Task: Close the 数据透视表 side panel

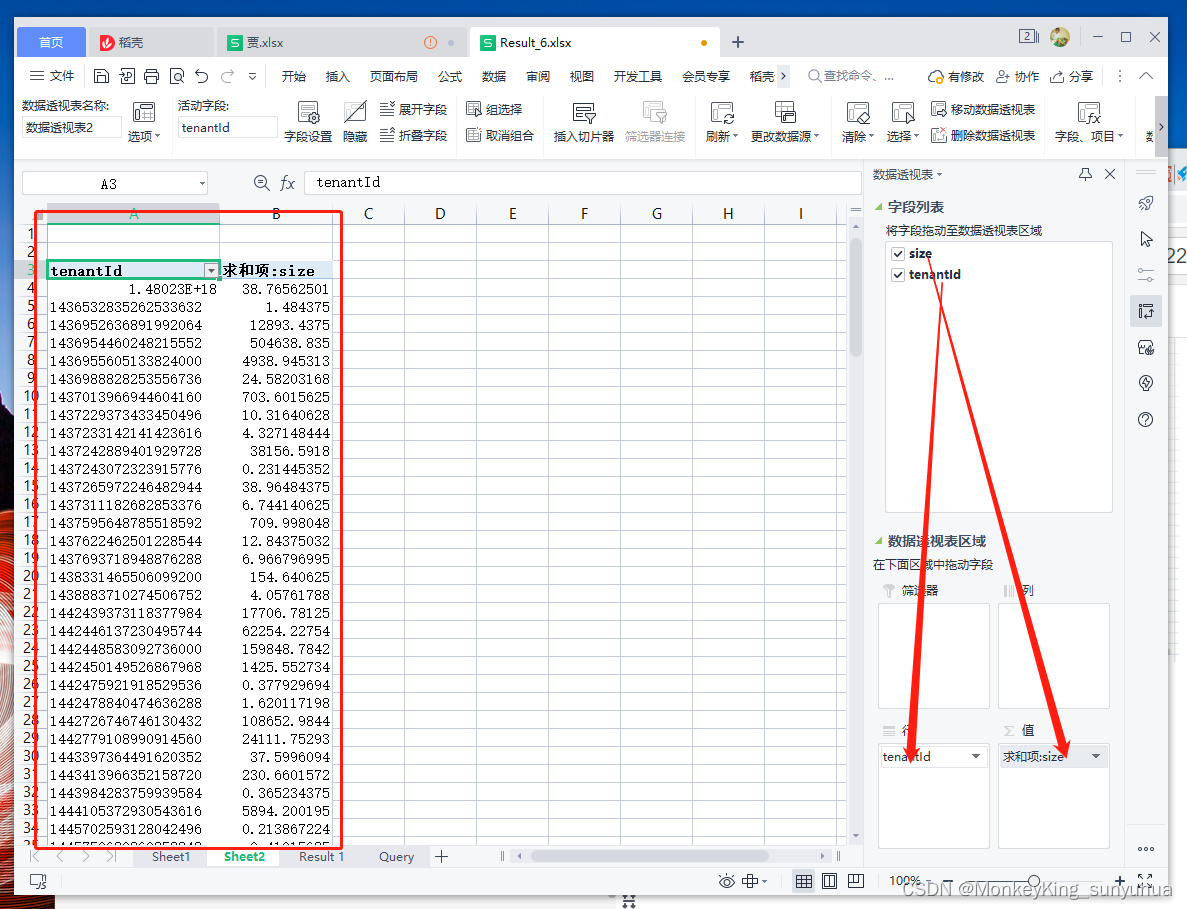Action: (x=1110, y=174)
